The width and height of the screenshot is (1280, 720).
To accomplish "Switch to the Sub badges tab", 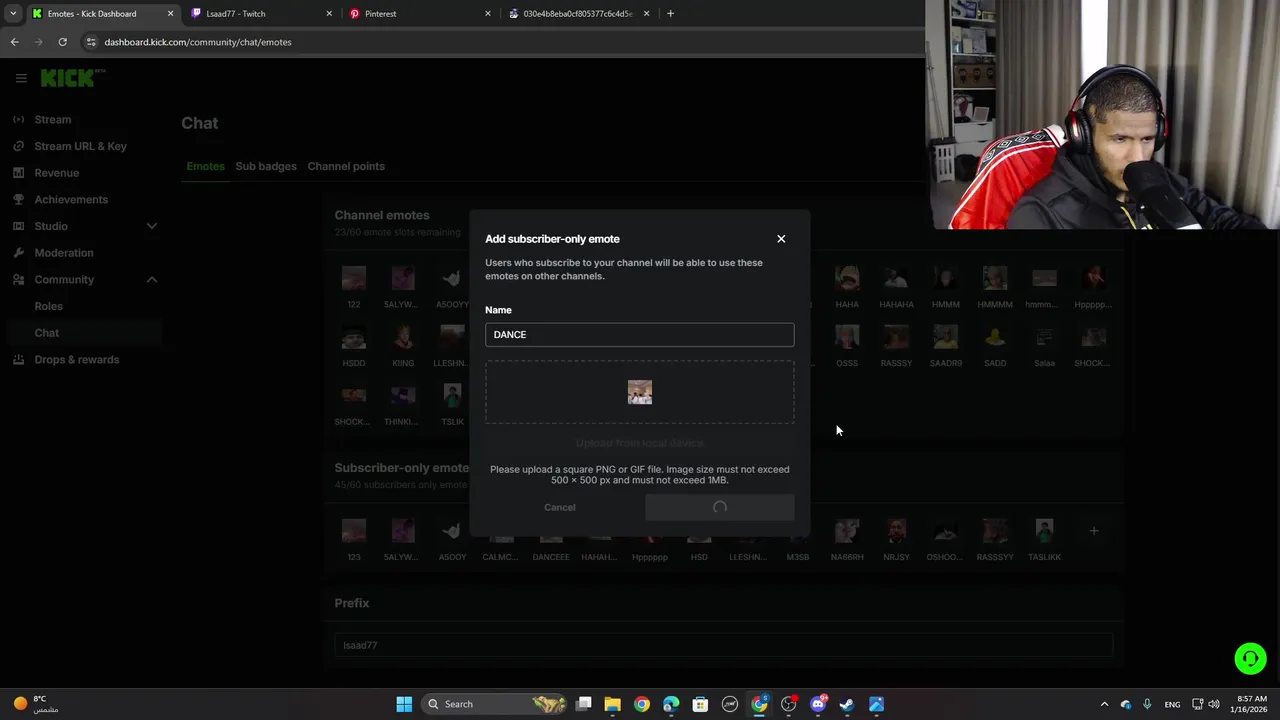I will pos(266,166).
